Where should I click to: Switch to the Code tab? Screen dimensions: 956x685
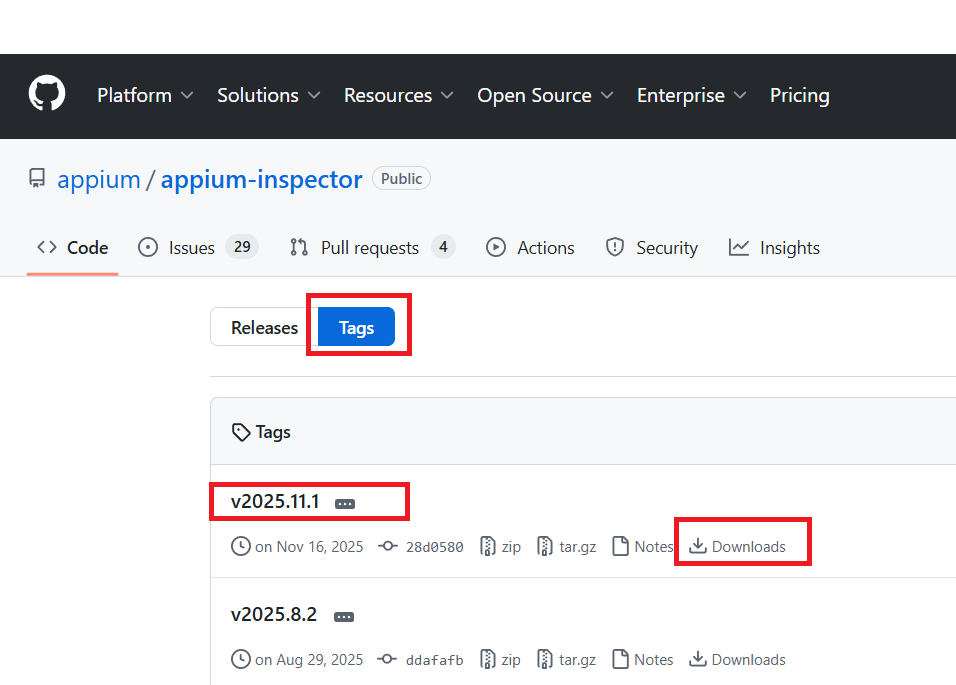click(73, 248)
